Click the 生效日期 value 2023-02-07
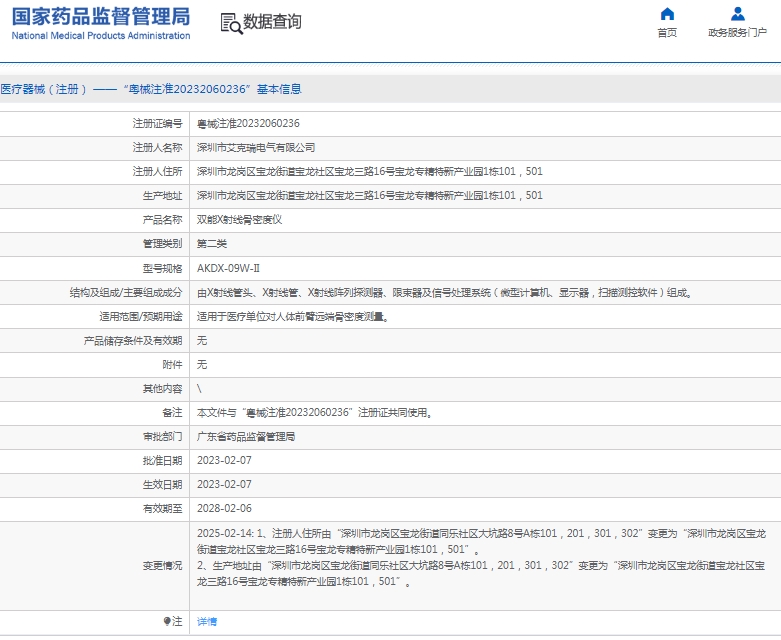Screen dimensions: 781x640 click(224, 484)
